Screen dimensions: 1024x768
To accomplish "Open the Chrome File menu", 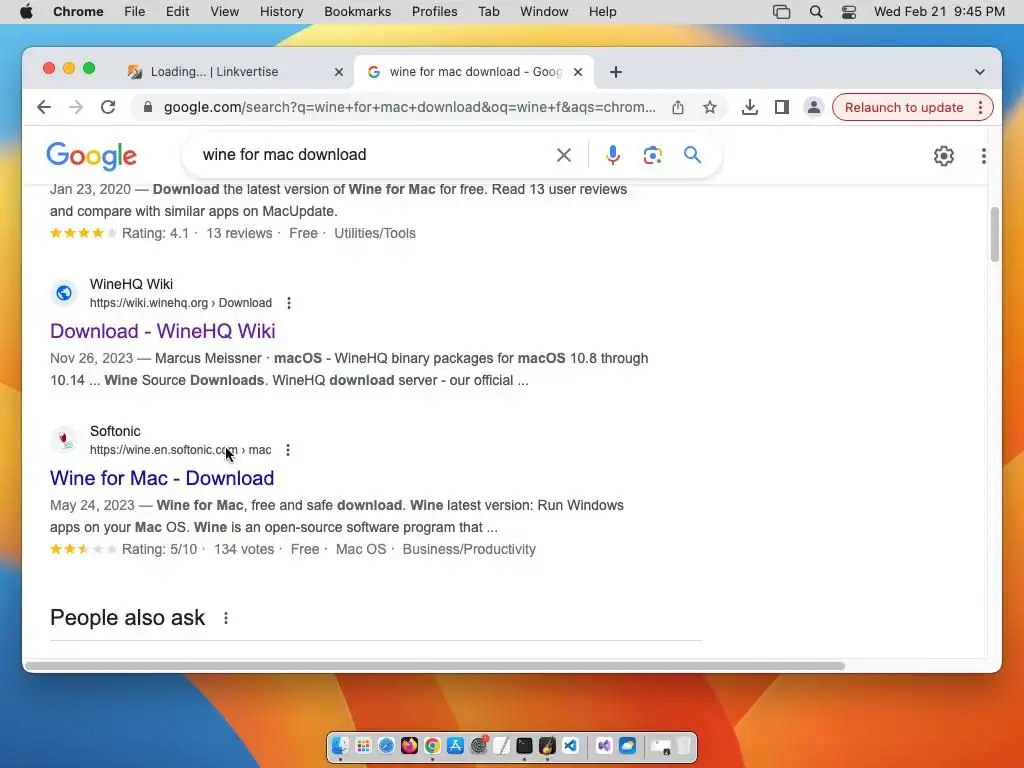I will (135, 12).
